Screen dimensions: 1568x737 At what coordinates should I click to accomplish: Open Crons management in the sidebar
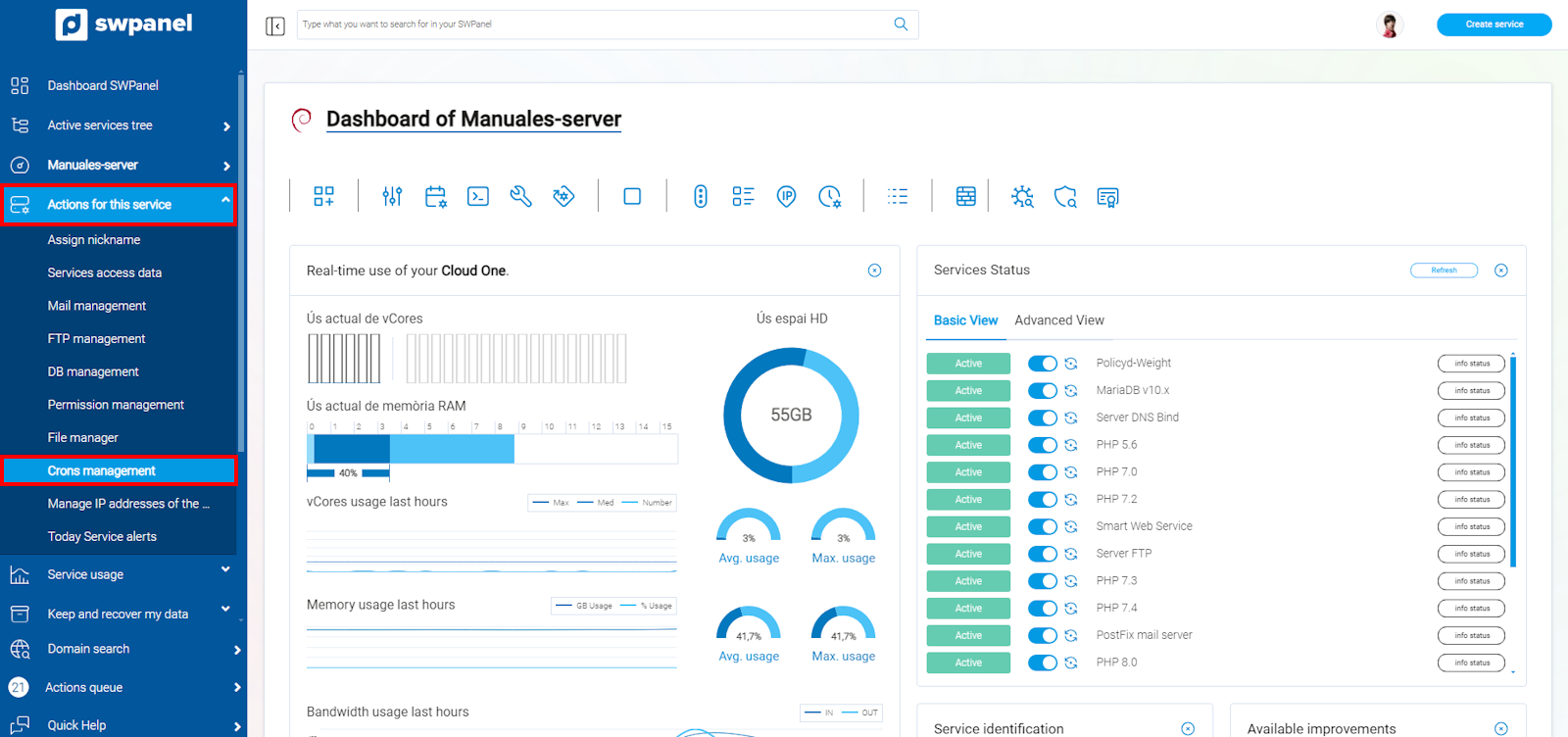[102, 471]
